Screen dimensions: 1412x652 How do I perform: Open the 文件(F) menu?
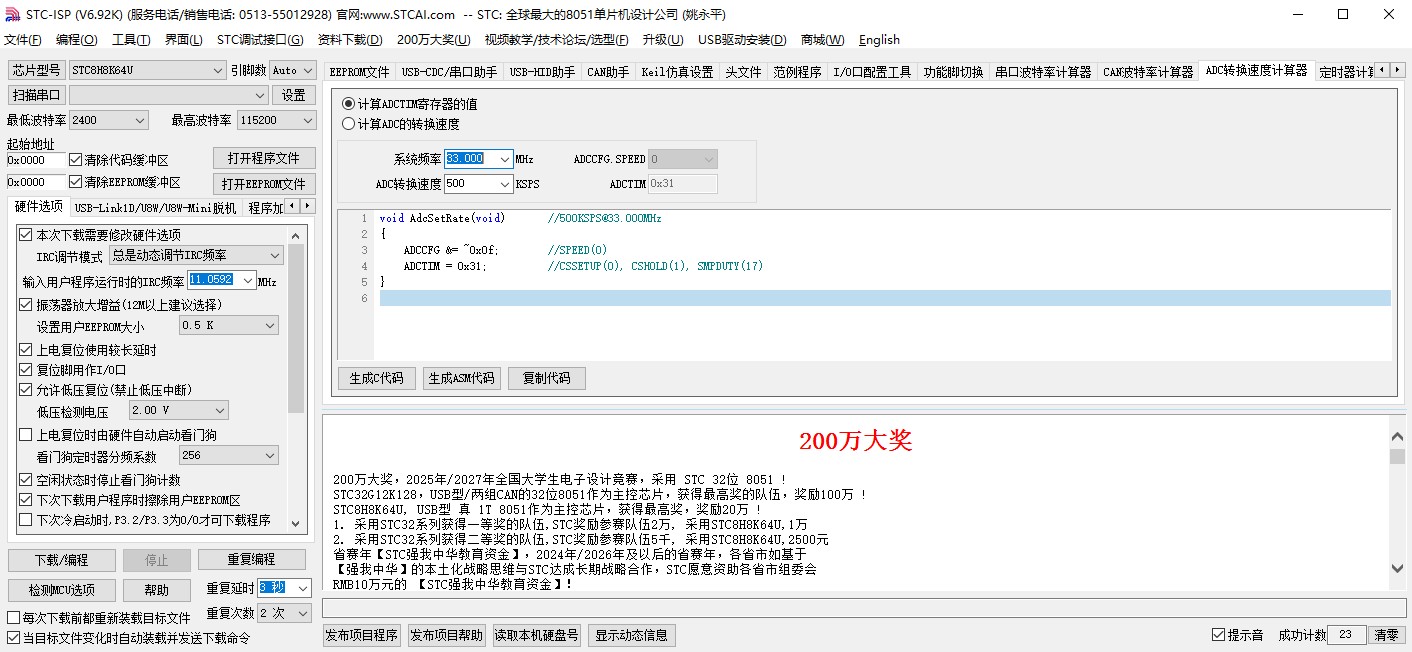23,40
